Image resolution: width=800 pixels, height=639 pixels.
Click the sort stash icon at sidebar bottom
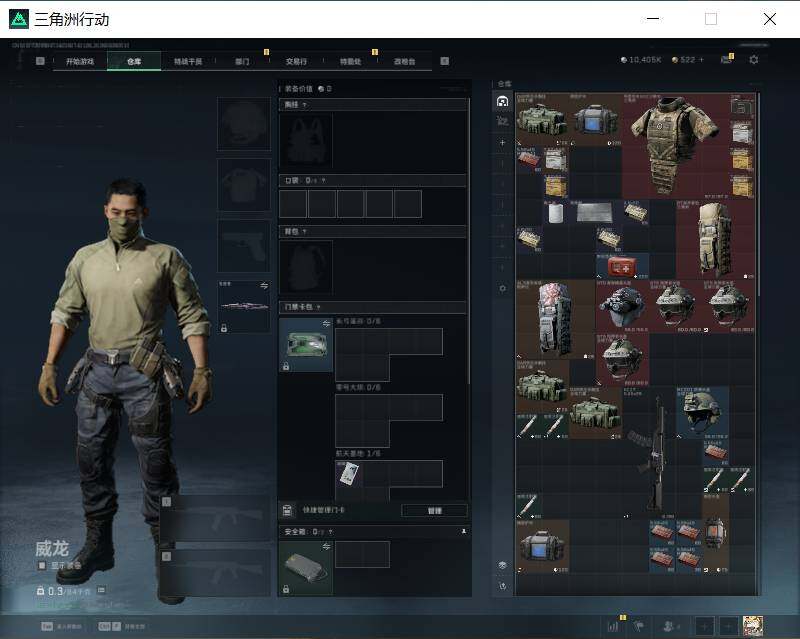(503, 565)
